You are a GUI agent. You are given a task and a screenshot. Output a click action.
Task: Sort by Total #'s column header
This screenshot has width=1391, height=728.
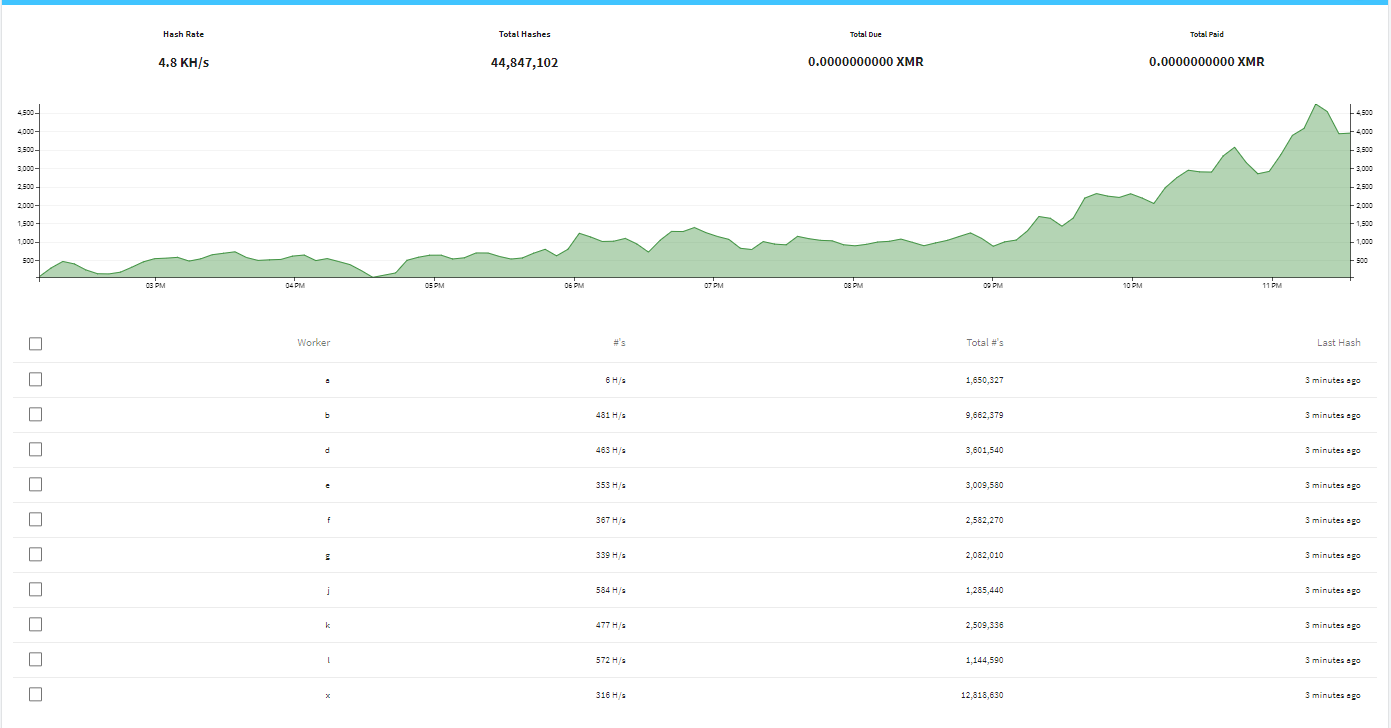click(x=985, y=343)
